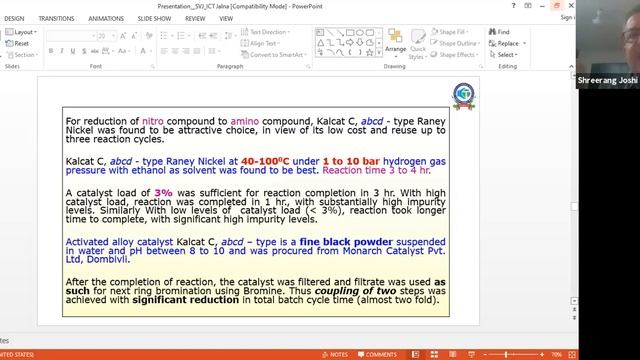This screenshot has height=360, width=640.
Task: Click Decrease Font Size icon
Action: [x=134, y=36]
